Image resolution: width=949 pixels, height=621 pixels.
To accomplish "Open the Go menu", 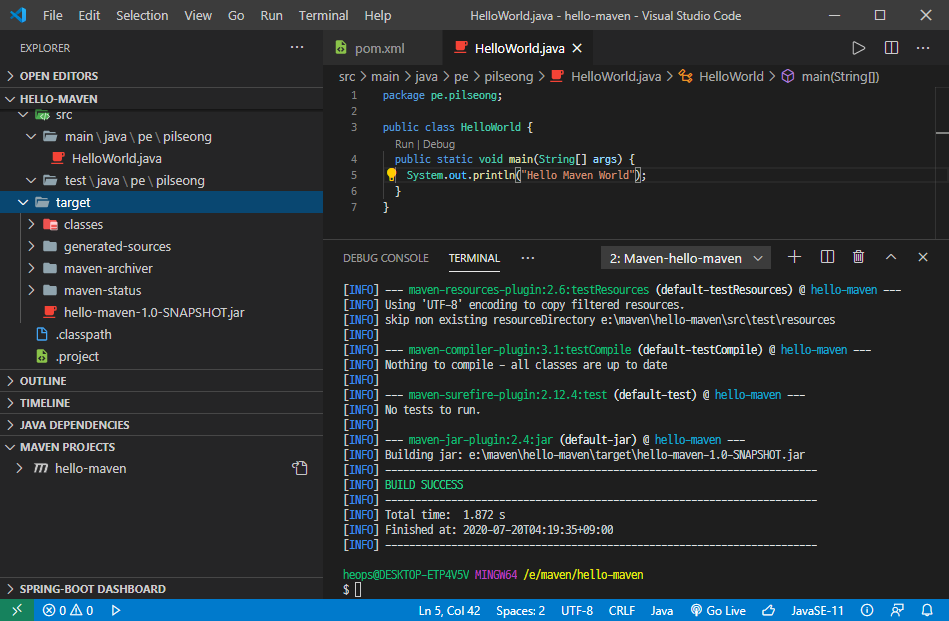I will pyautogui.click(x=236, y=15).
